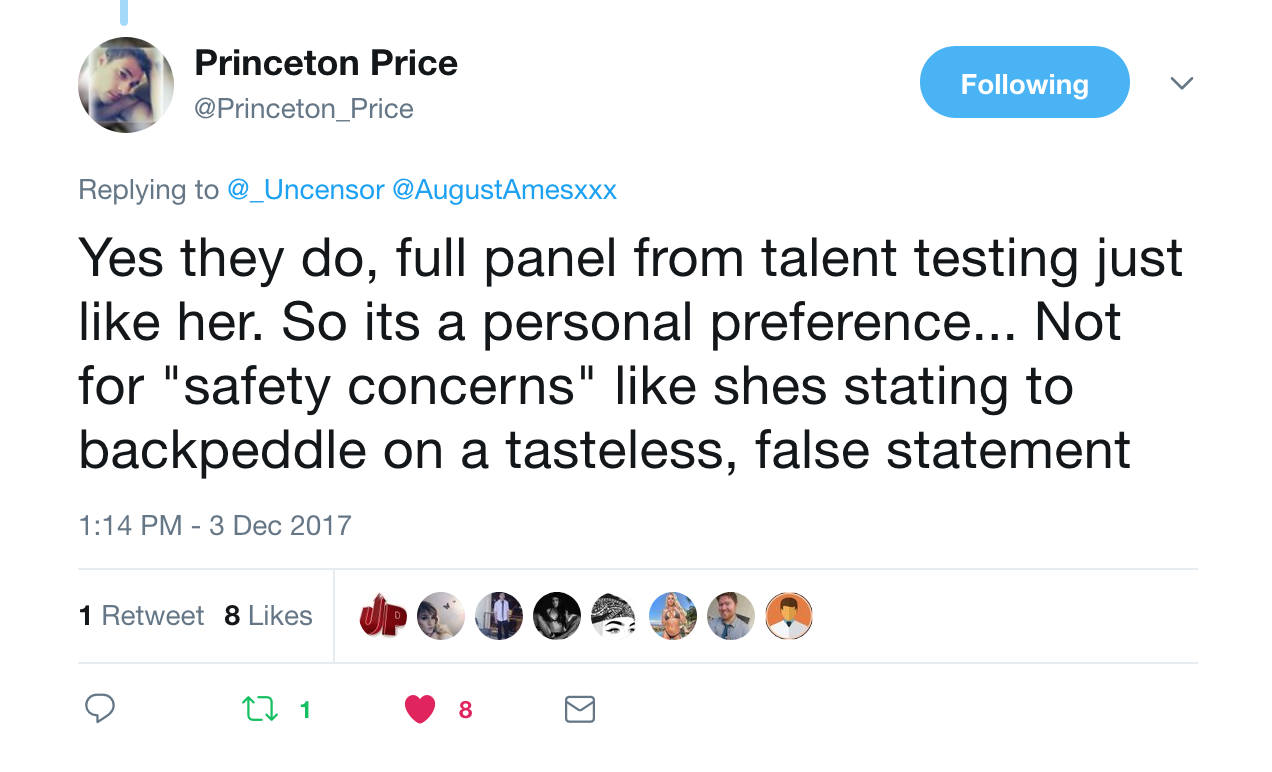The image size is (1272, 772).
Task: Click the green retweet arrows icon
Action: 261,709
